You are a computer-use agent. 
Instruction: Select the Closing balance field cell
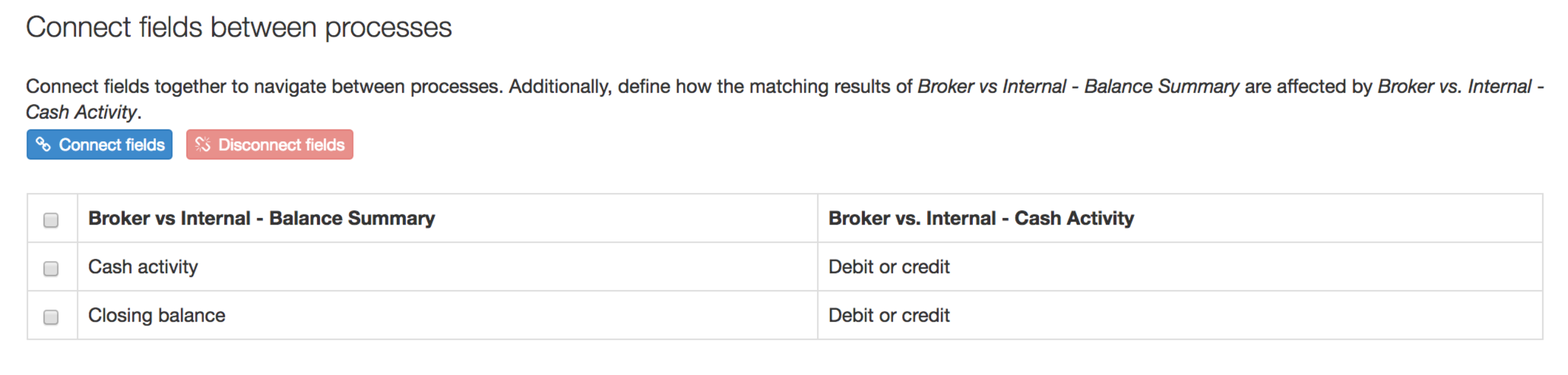[x=447, y=315]
